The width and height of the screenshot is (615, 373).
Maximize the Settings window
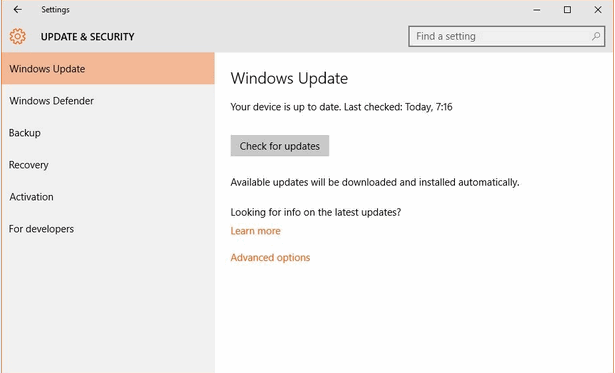[x=567, y=10]
